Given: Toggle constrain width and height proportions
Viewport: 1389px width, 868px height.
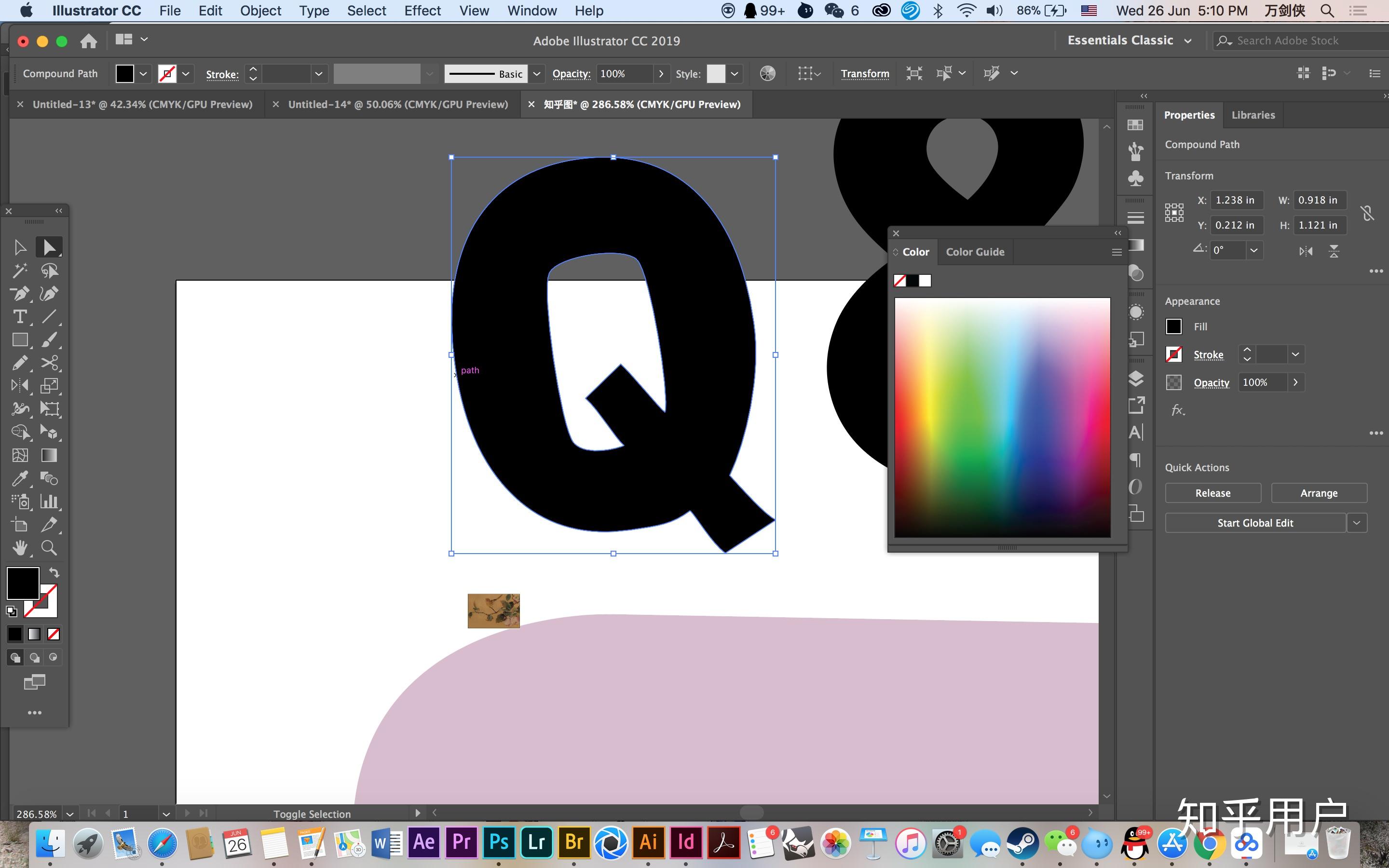Looking at the screenshot, I should [1368, 213].
